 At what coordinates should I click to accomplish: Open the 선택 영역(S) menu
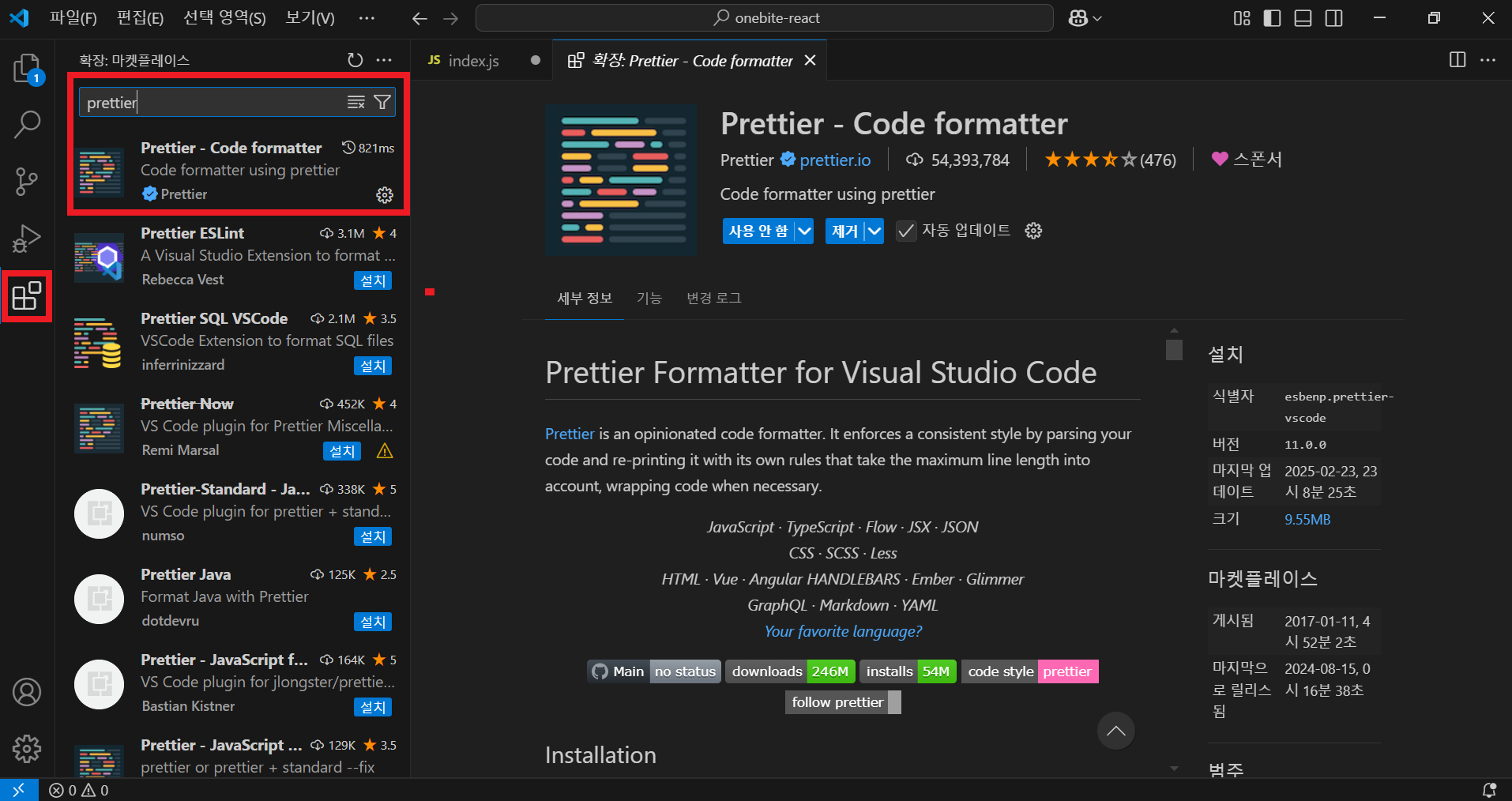coord(224,18)
